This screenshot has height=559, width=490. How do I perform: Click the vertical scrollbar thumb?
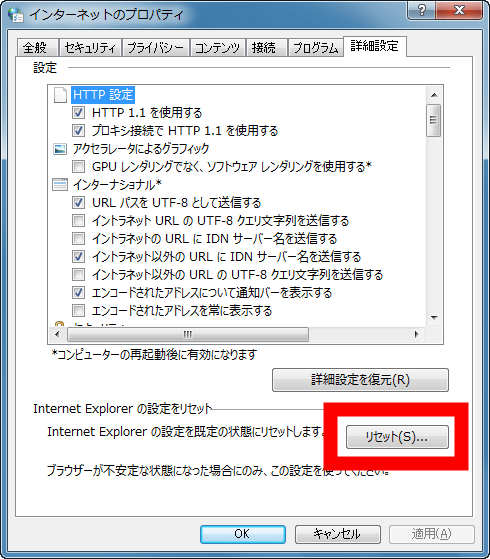coord(434,120)
